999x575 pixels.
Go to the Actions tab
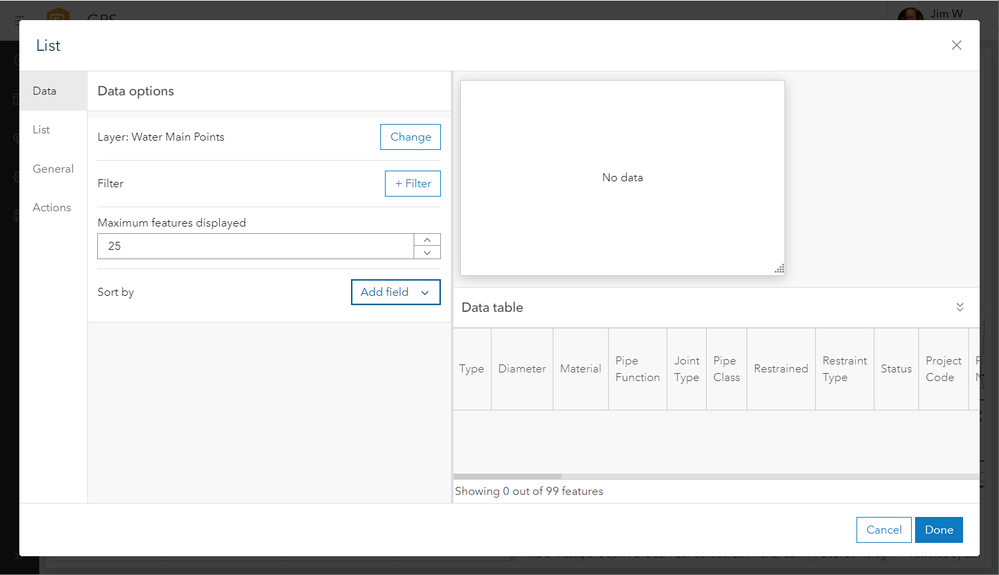(54, 208)
